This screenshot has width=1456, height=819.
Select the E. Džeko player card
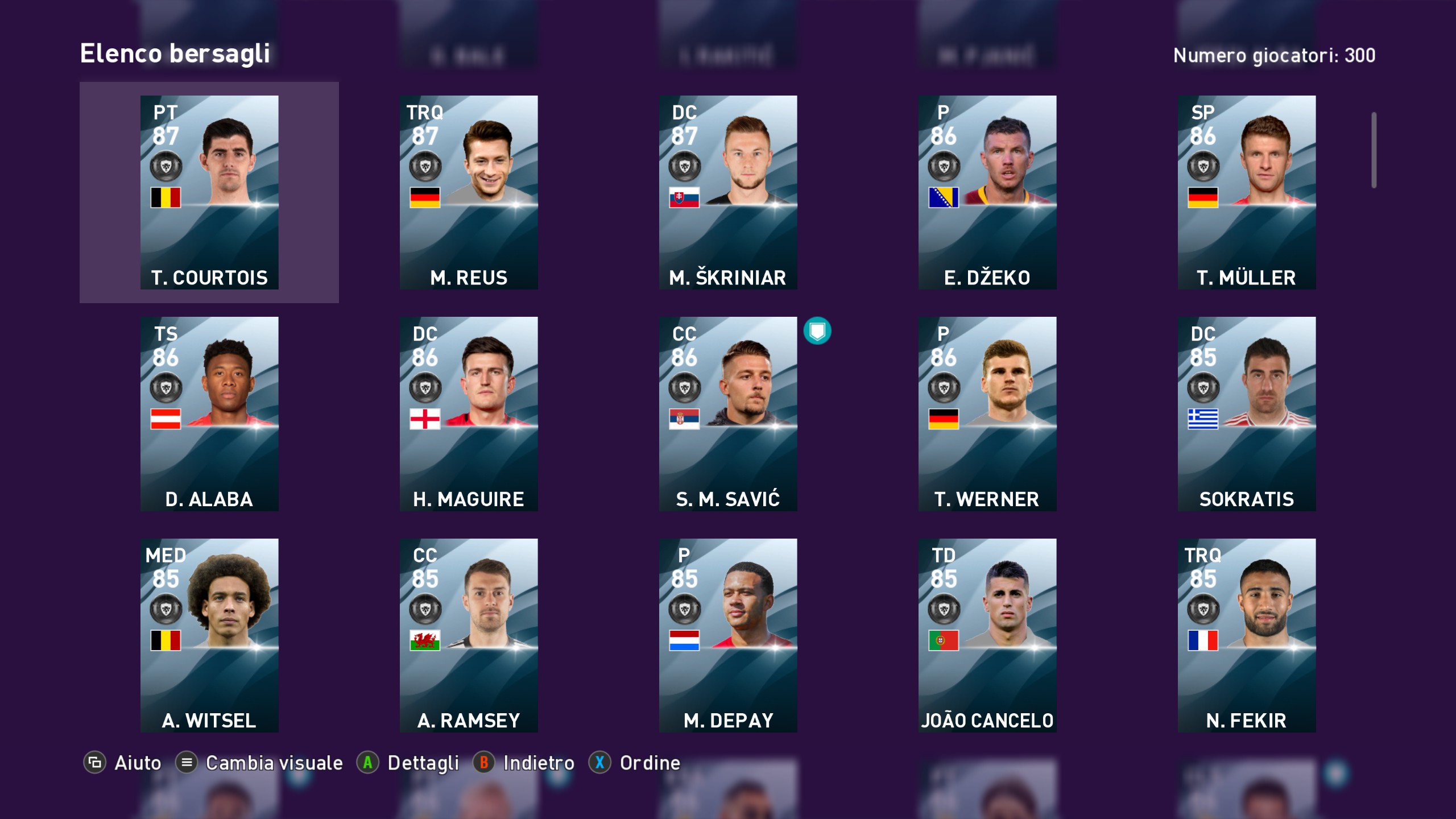pyautogui.click(x=987, y=192)
